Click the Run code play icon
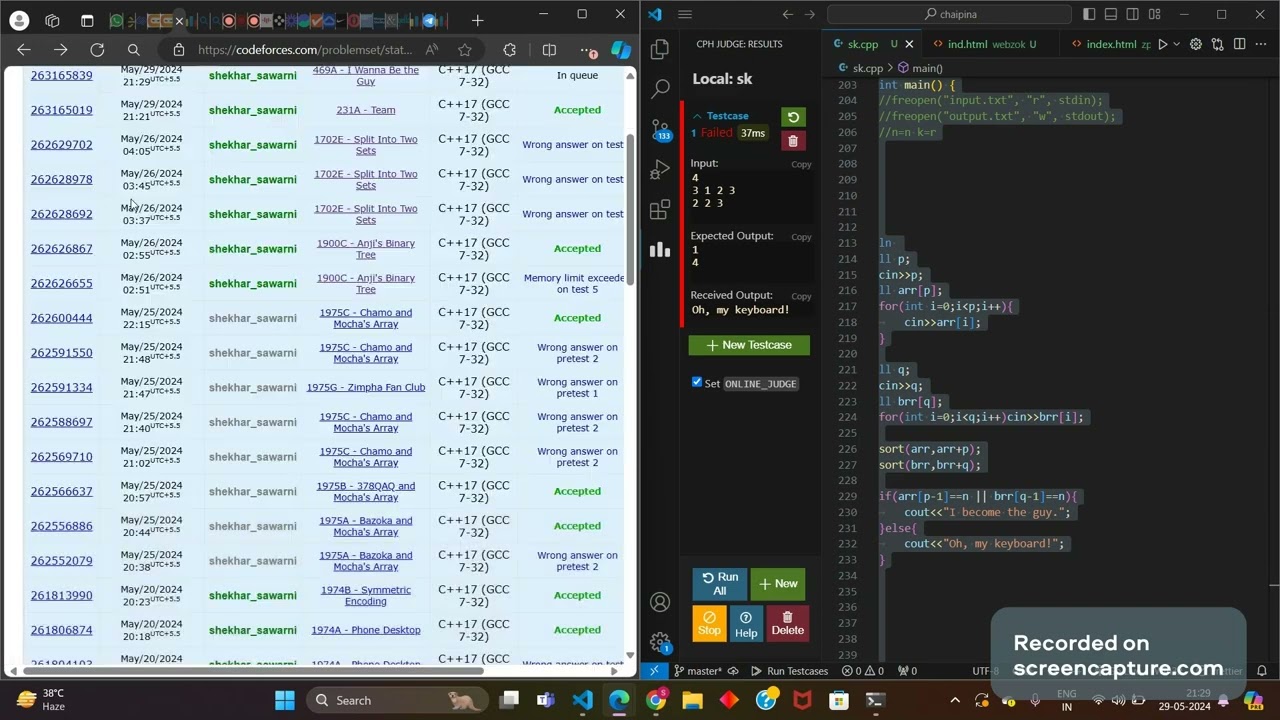The height and width of the screenshot is (720, 1280). click(x=1162, y=44)
